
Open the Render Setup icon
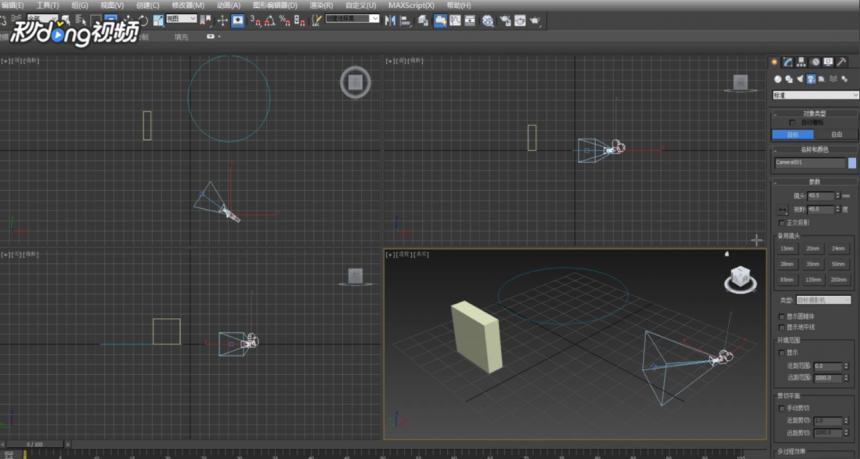pyautogui.click(x=505, y=21)
